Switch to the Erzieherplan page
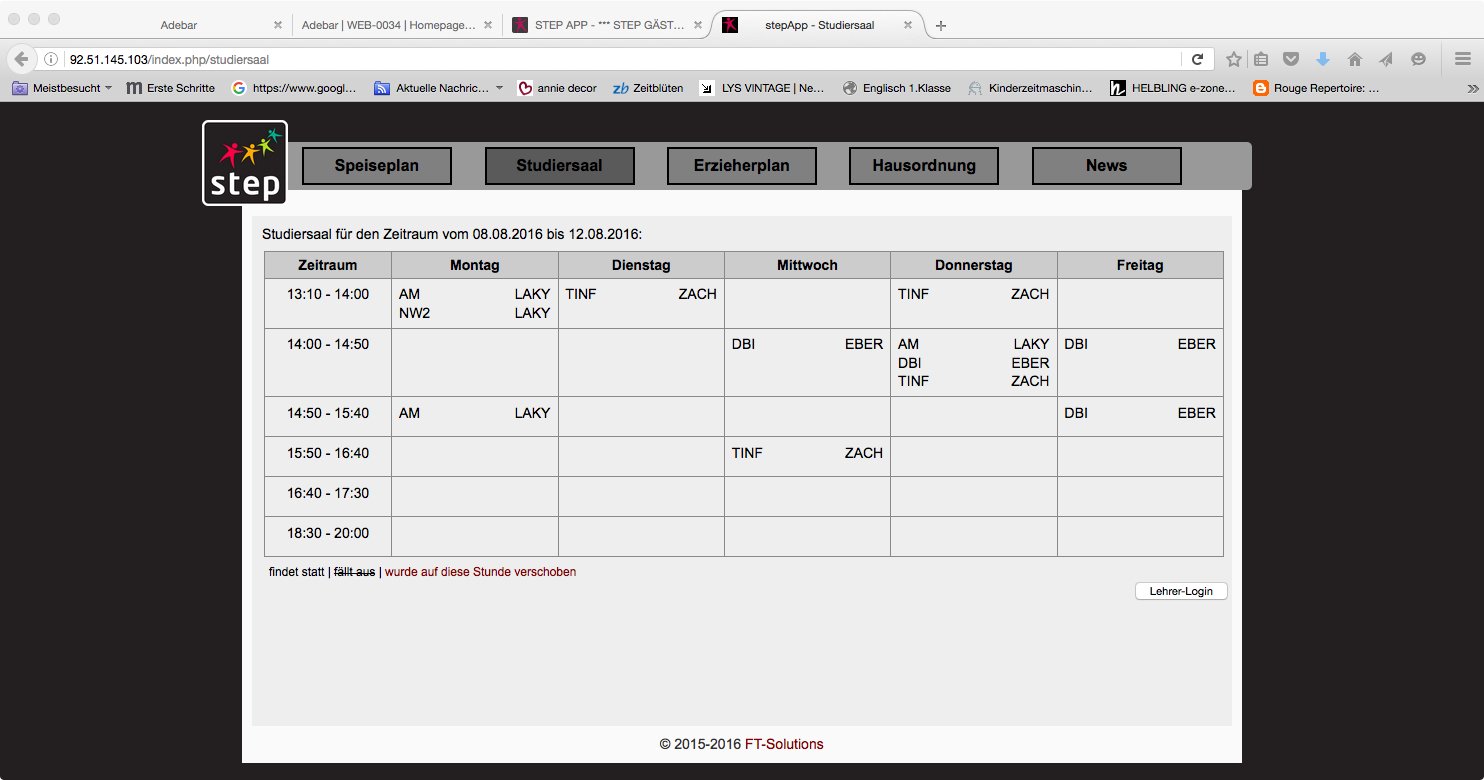Viewport: 1484px width, 780px height. [x=741, y=166]
